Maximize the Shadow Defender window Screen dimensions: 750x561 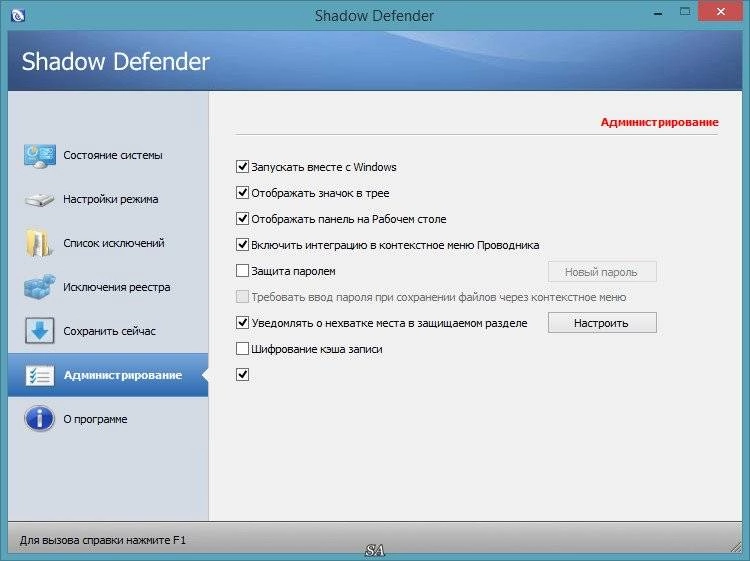(x=685, y=12)
